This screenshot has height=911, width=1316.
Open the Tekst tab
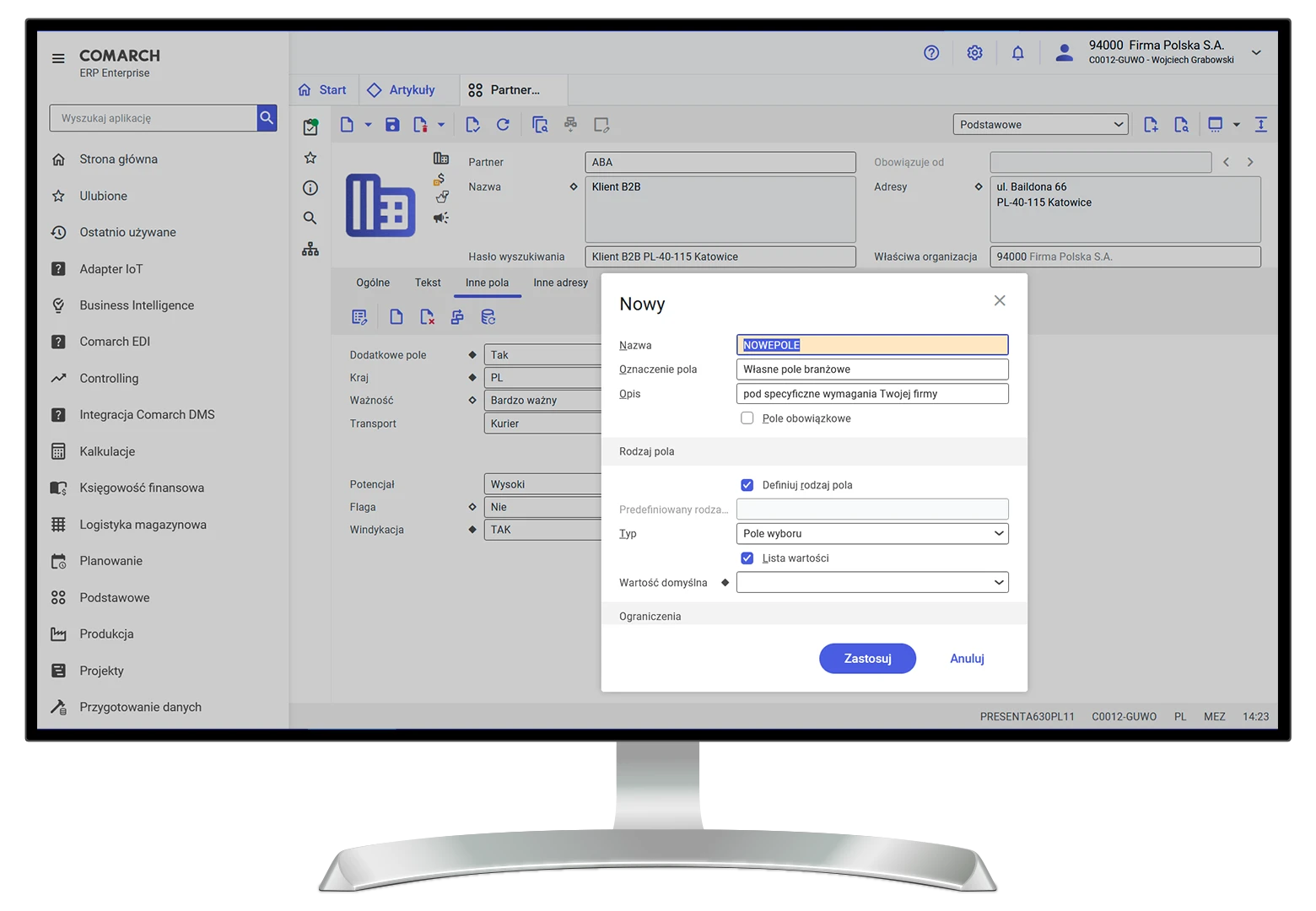tap(428, 283)
